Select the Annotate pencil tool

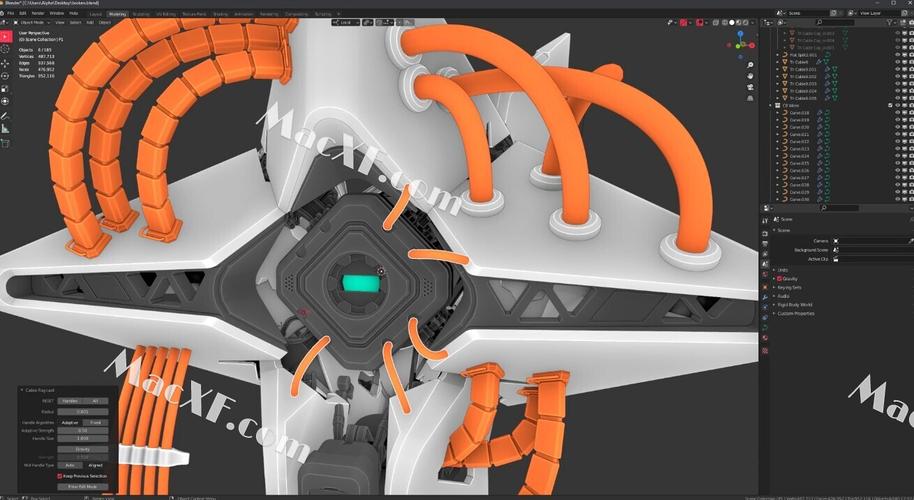(x=5, y=116)
